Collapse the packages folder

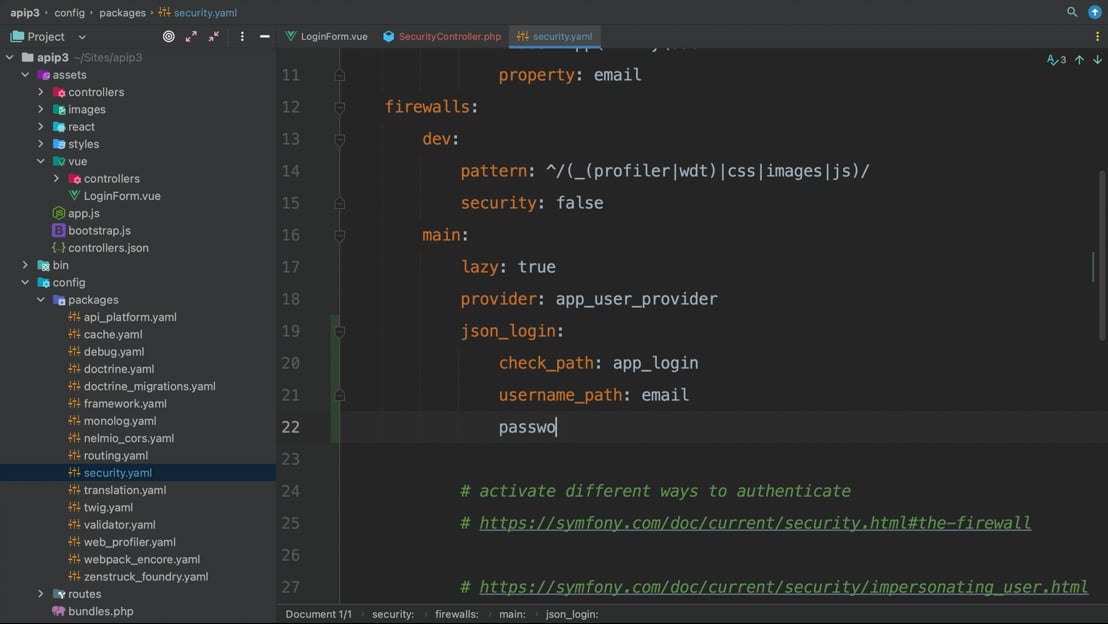point(41,300)
